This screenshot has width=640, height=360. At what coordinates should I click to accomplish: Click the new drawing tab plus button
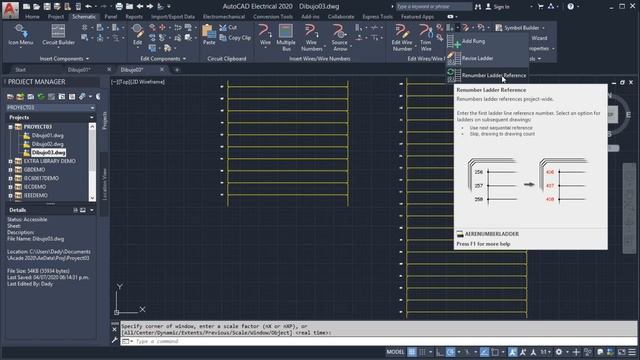177,70
